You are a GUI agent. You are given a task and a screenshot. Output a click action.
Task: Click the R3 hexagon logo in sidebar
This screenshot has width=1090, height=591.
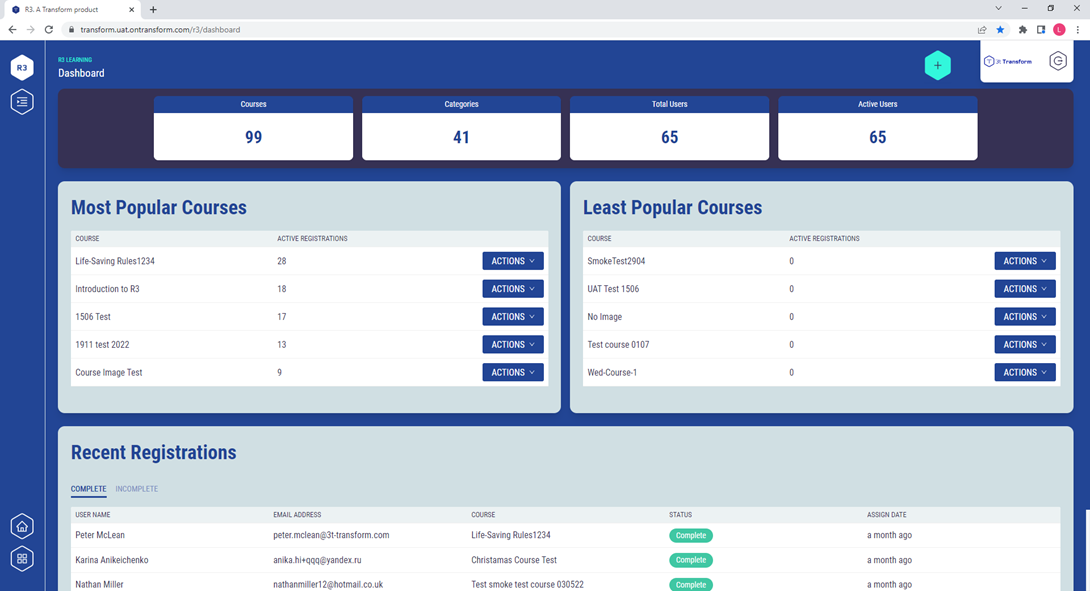22,68
